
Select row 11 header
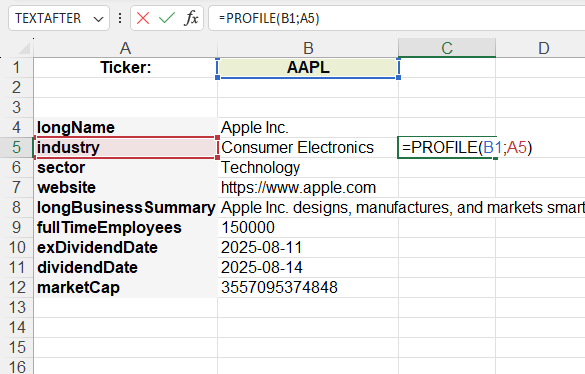pyautogui.click(x=16, y=267)
